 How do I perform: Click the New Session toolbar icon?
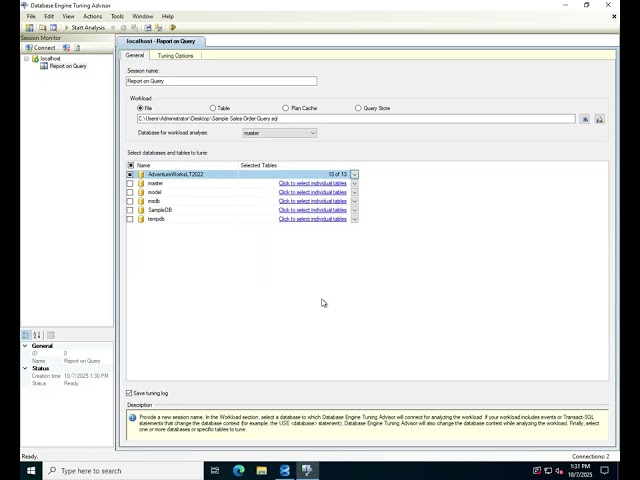29,28
